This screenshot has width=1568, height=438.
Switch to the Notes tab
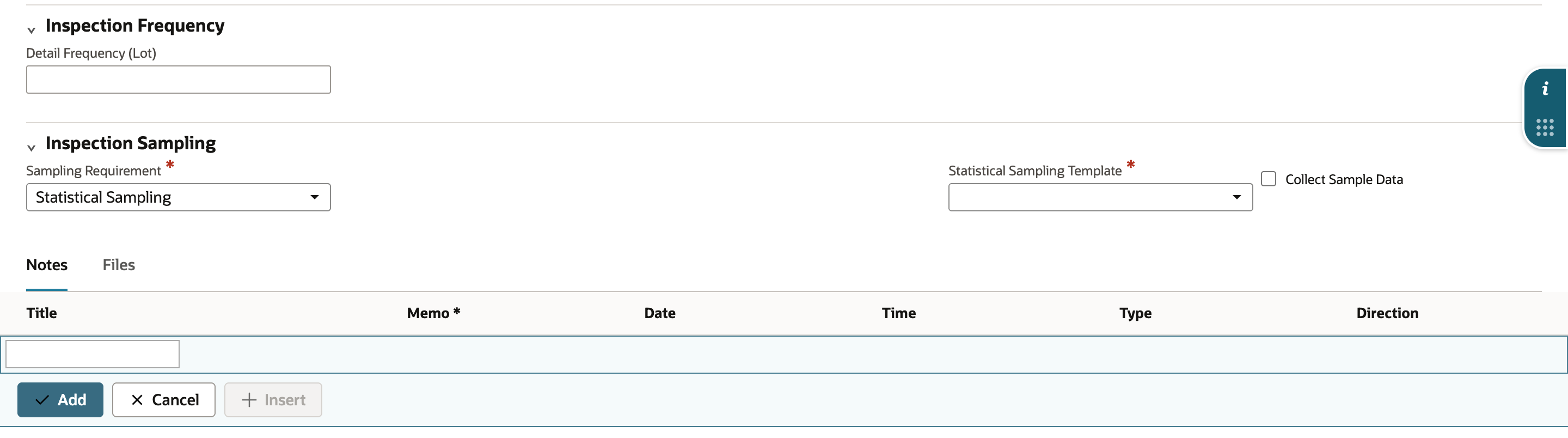[47, 265]
